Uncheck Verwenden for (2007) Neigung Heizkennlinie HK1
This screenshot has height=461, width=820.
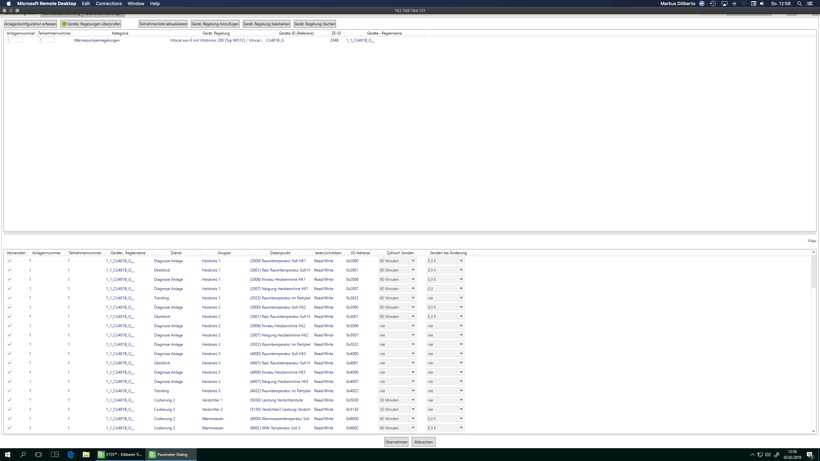[x=9, y=289]
